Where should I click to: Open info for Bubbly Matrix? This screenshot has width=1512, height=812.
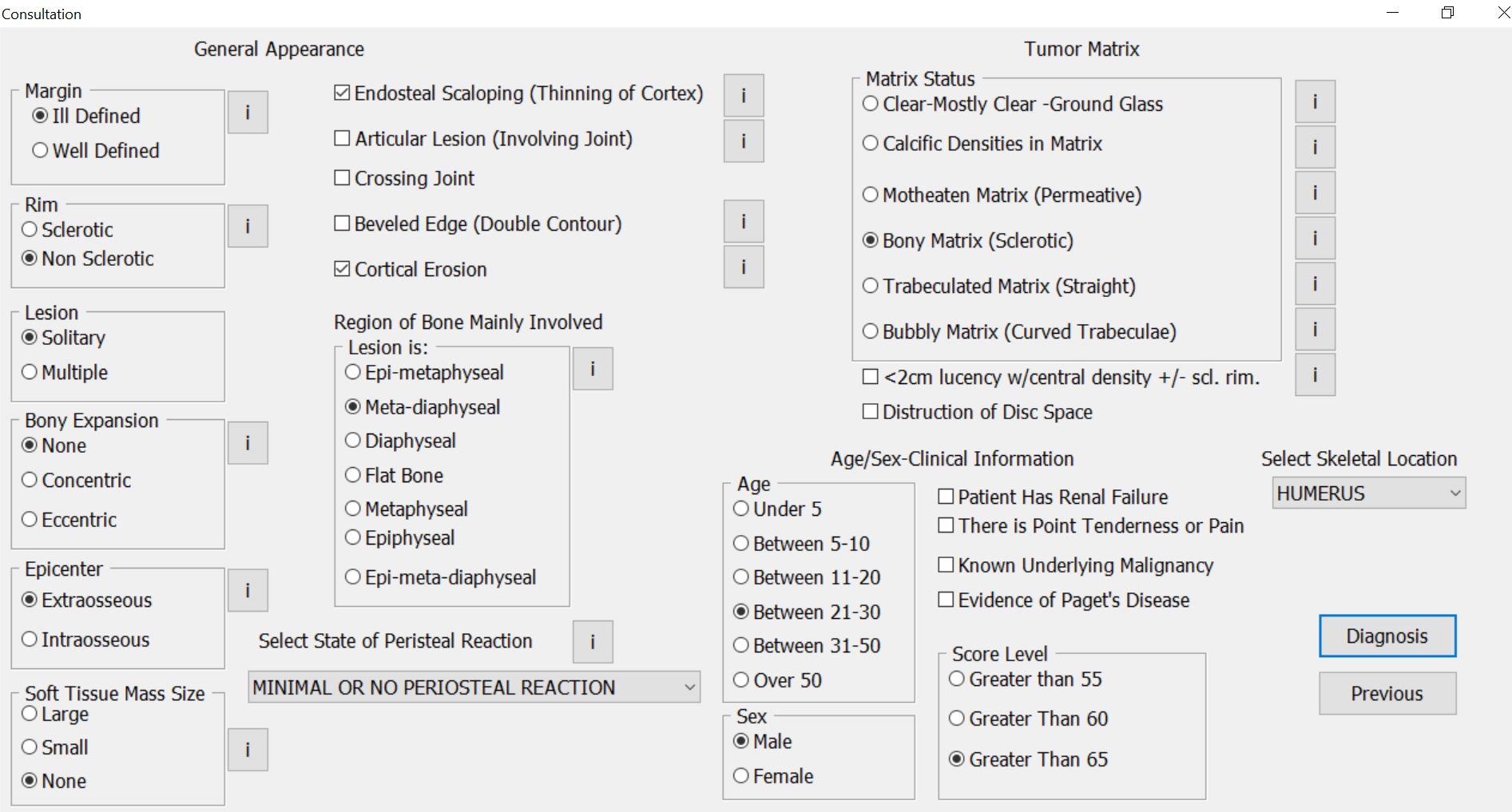(1315, 329)
